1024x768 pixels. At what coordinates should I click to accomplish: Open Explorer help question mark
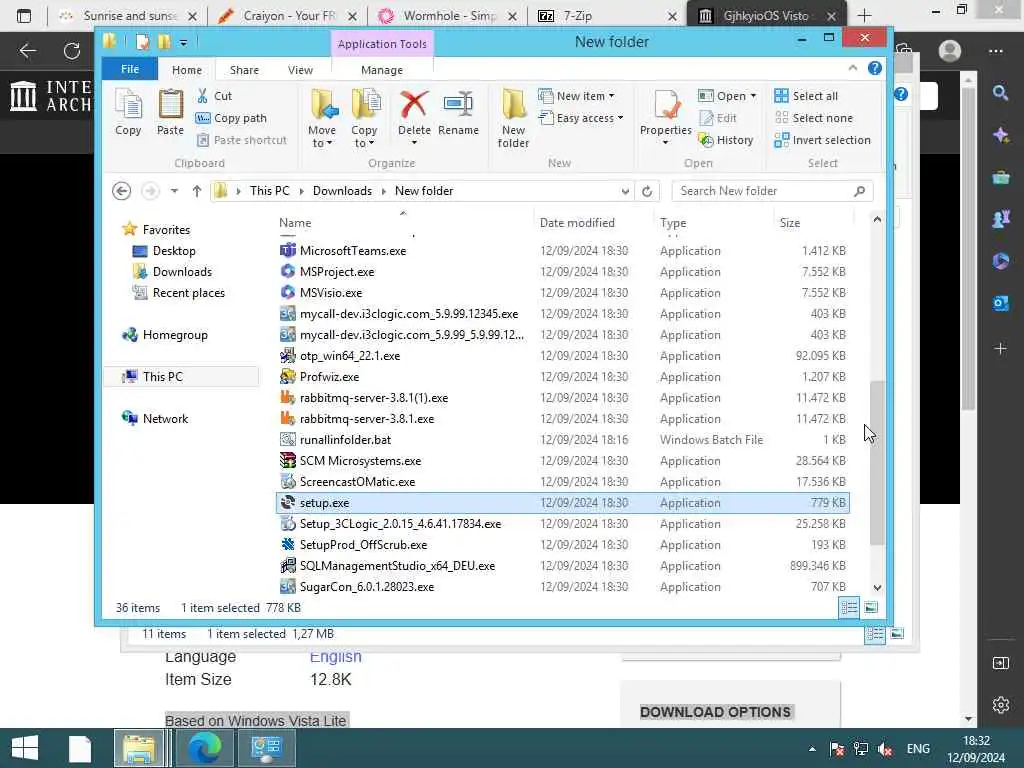pos(874,69)
